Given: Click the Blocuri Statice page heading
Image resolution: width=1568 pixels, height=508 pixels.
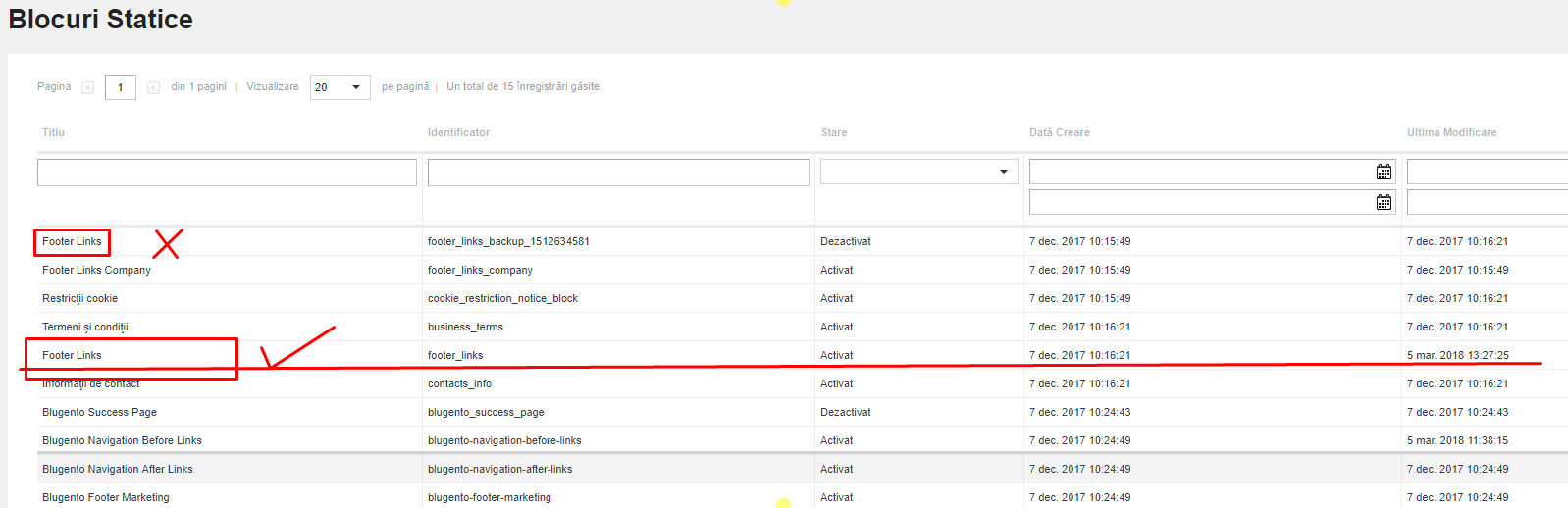Looking at the screenshot, I should [101, 19].
